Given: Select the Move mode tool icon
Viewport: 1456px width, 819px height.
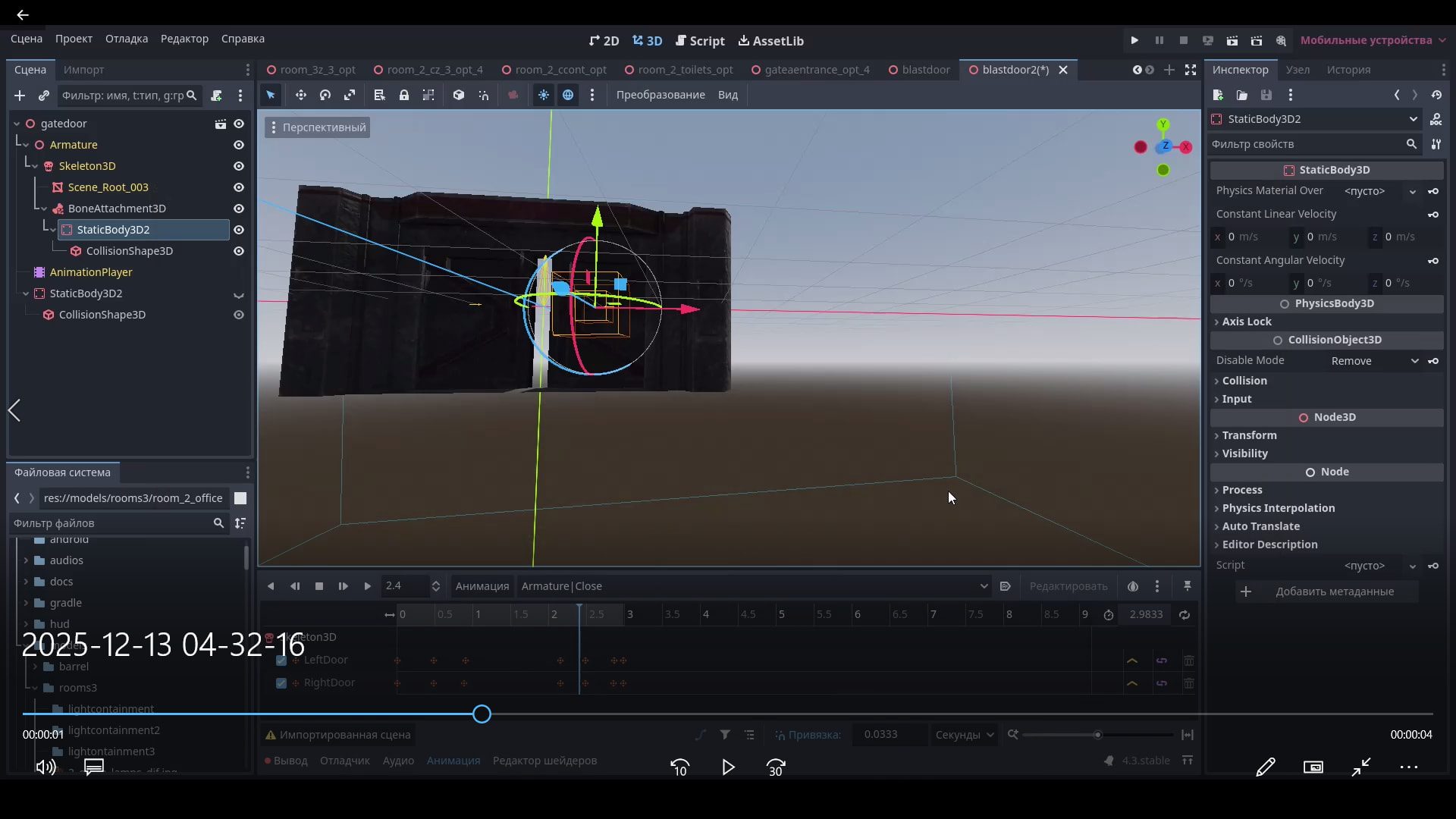Looking at the screenshot, I should [301, 95].
